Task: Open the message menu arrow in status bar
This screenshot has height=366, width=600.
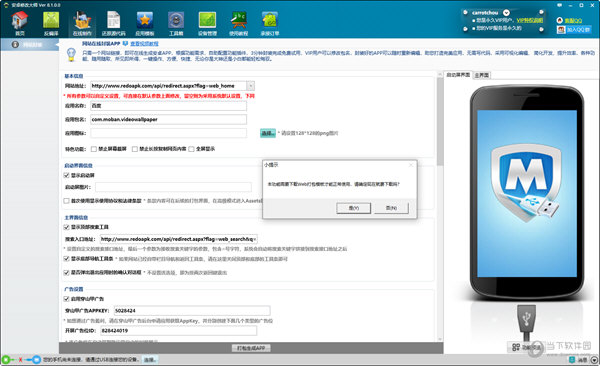Action: (594, 360)
